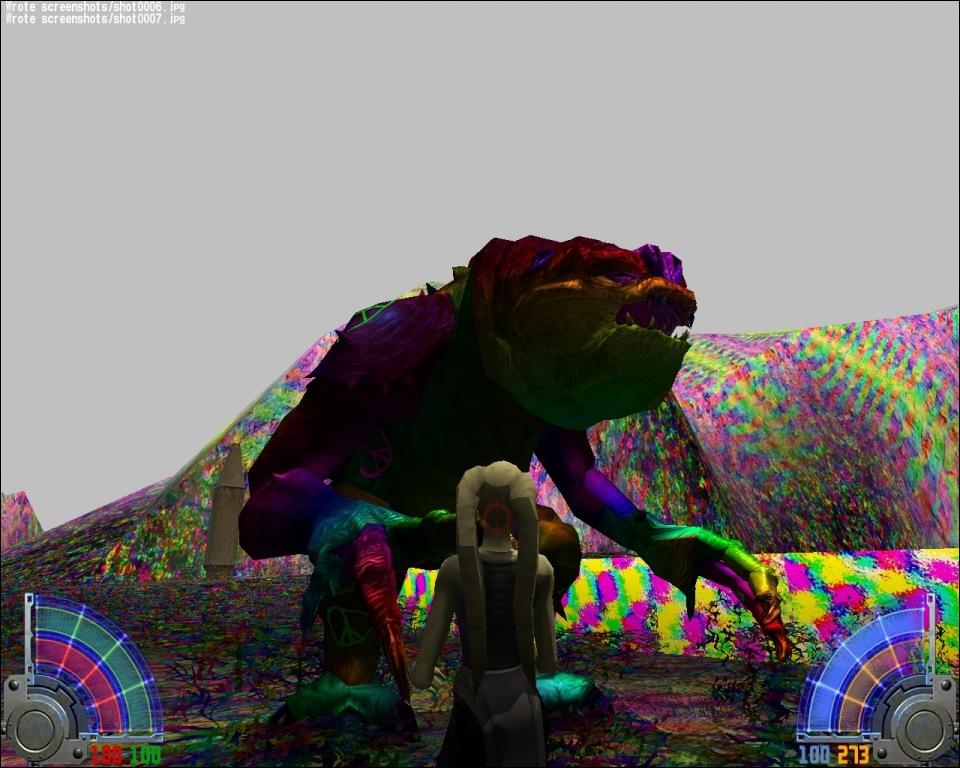Click the stone tower behind the rancor
This screenshot has height=768, width=960.
tap(226, 510)
